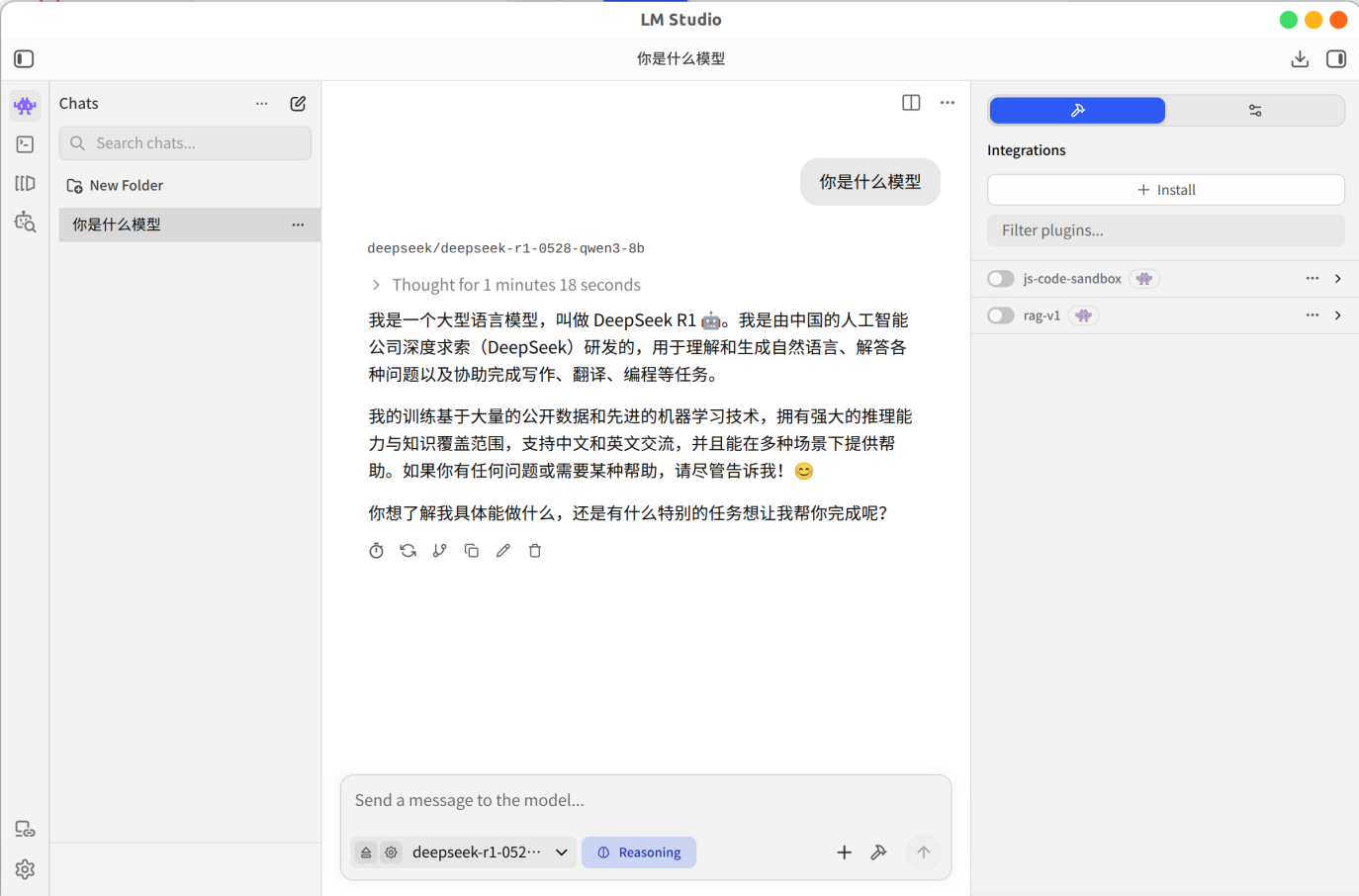
Task: Open the downloads panel icon
Action: (x=1300, y=59)
